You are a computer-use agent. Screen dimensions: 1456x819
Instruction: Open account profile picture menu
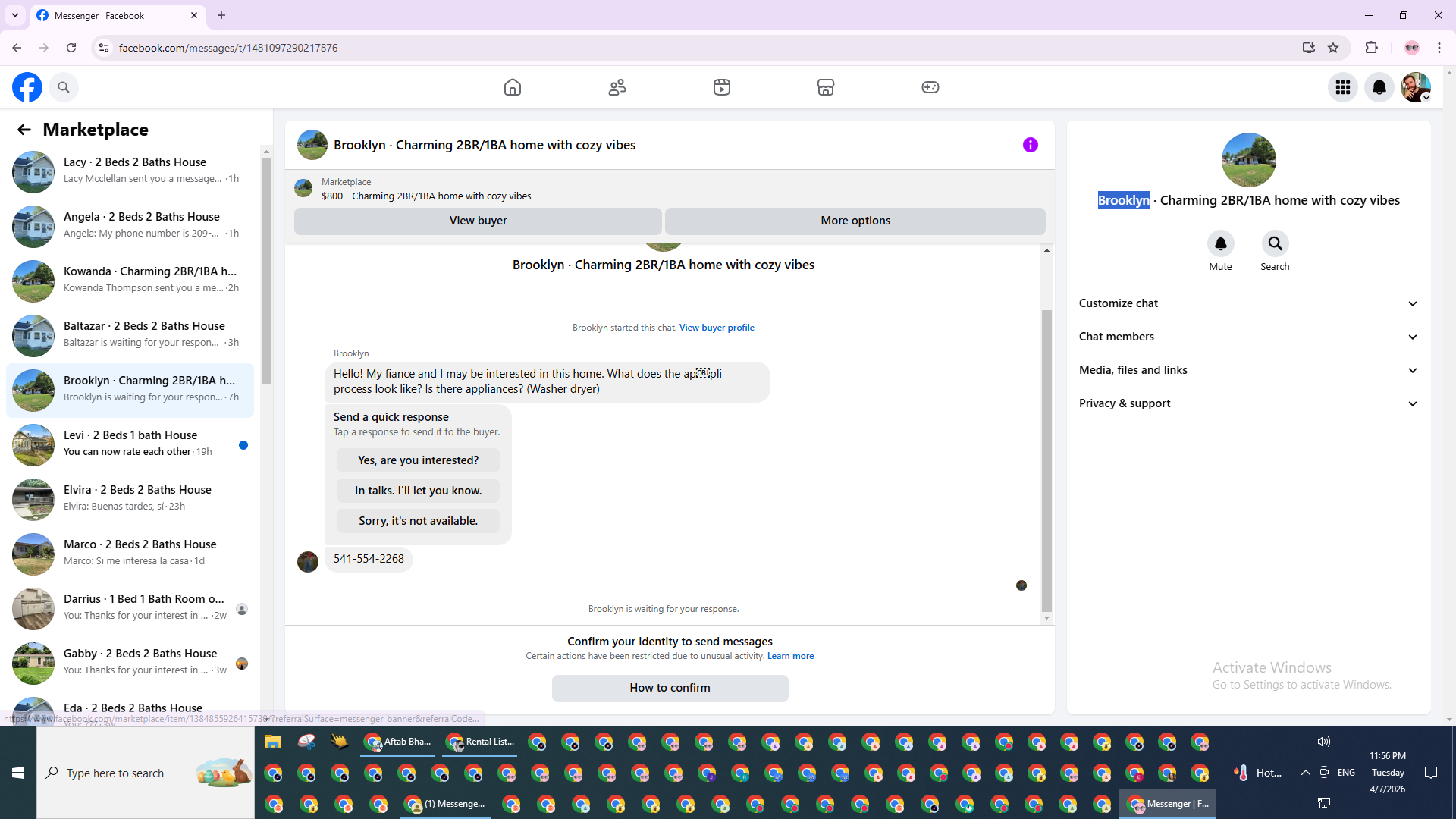click(1416, 87)
